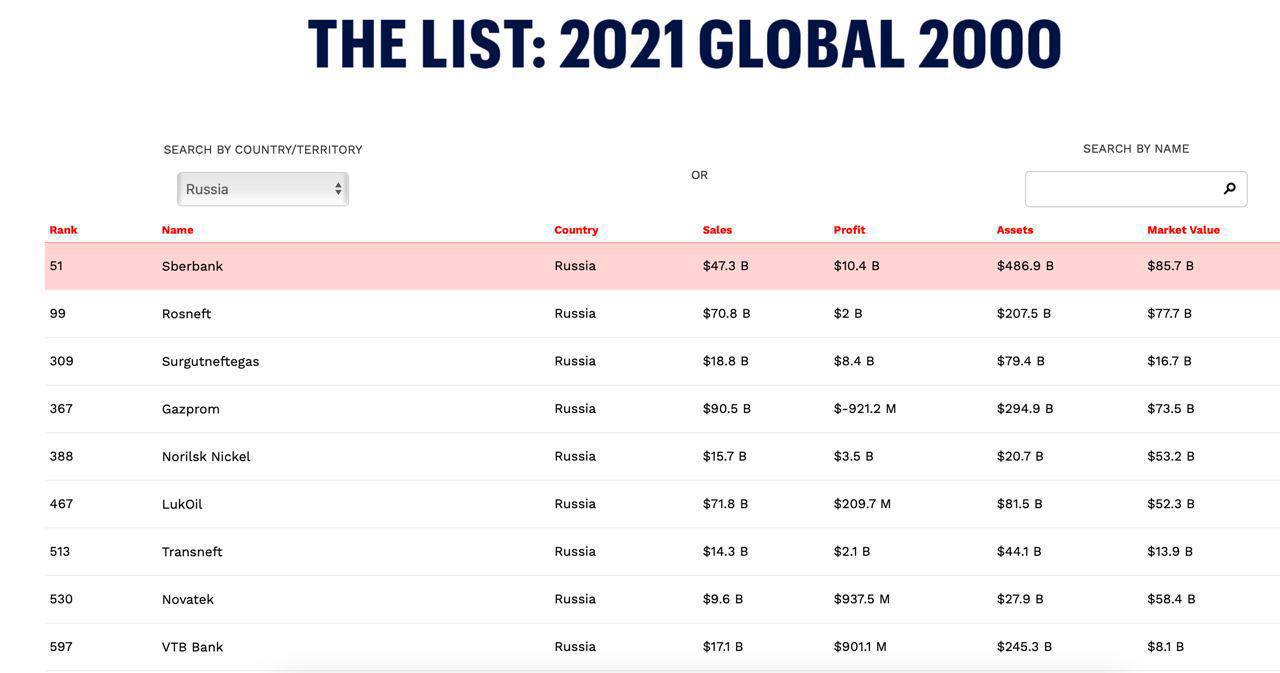The height and width of the screenshot is (673, 1280).
Task: Select the Transneft name cell
Action: [192, 552]
